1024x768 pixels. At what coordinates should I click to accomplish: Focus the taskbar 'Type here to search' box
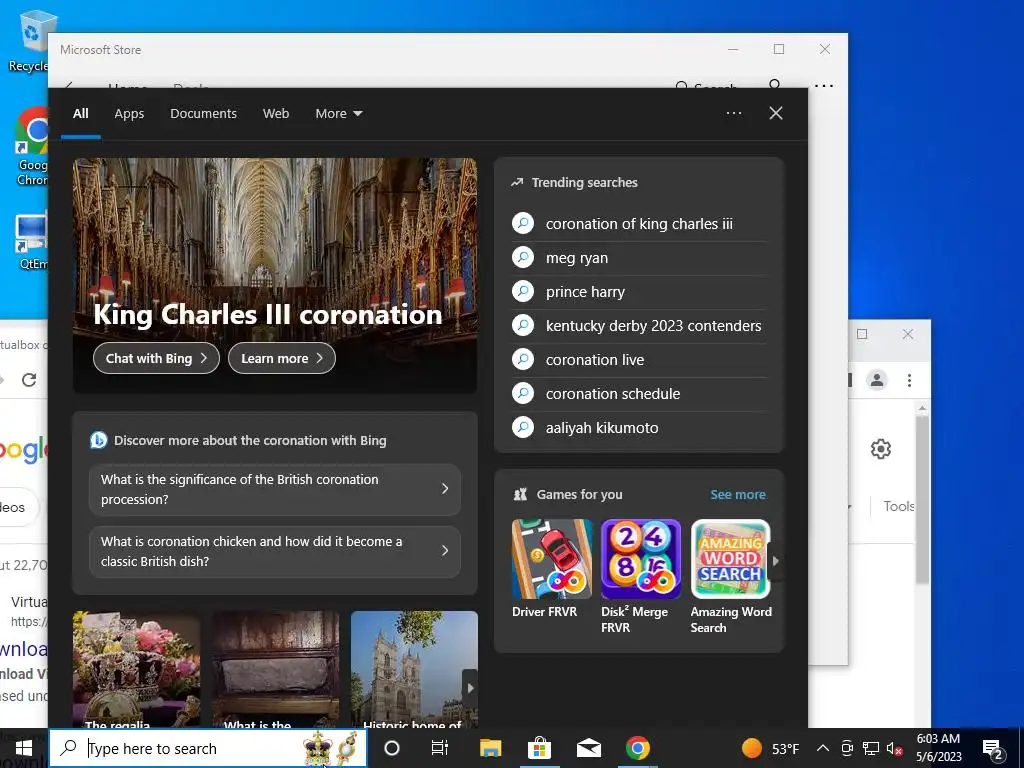coord(208,748)
